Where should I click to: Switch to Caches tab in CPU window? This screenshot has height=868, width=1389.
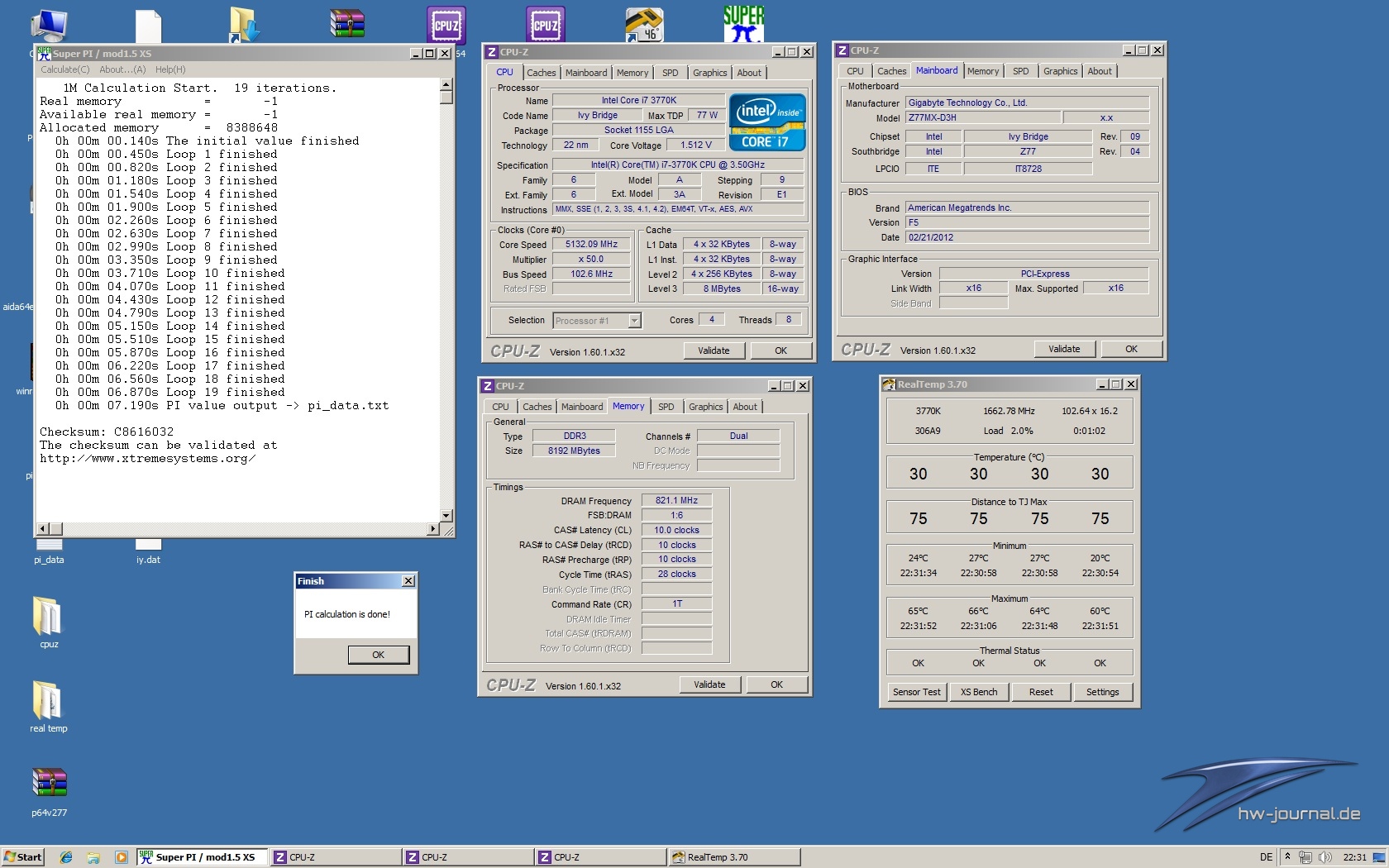click(541, 73)
